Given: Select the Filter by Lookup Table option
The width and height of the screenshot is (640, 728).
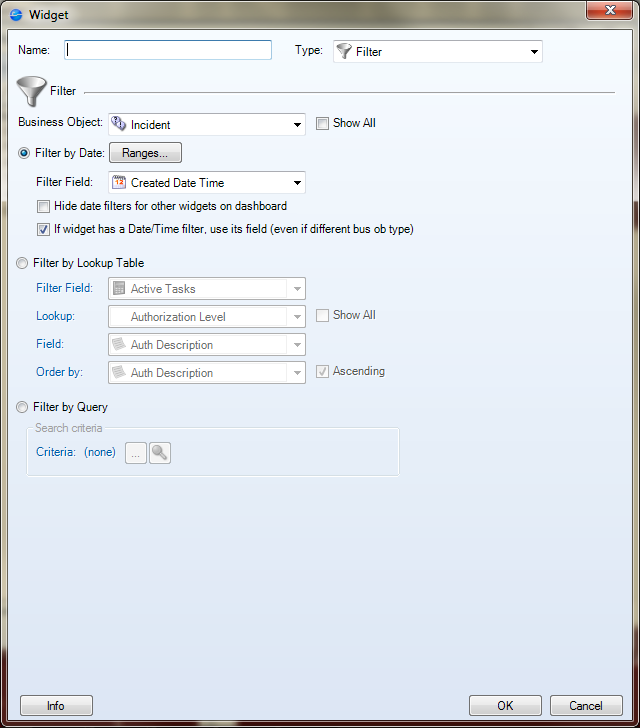Looking at the screenshot, I should click(22, 263).
